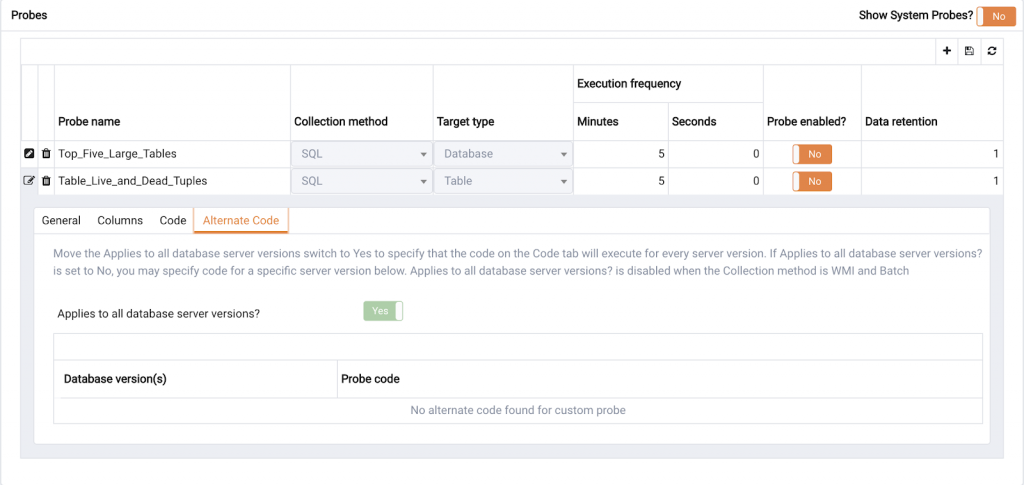Click the Minutes field for Top_Five_Large_Tables

[x=621, y=154]
